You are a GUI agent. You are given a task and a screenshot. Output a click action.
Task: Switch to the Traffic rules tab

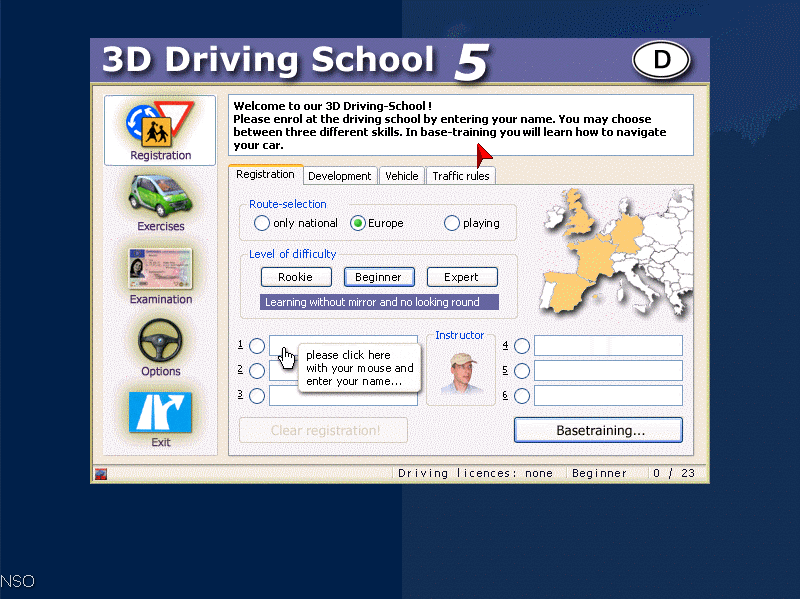461,176
